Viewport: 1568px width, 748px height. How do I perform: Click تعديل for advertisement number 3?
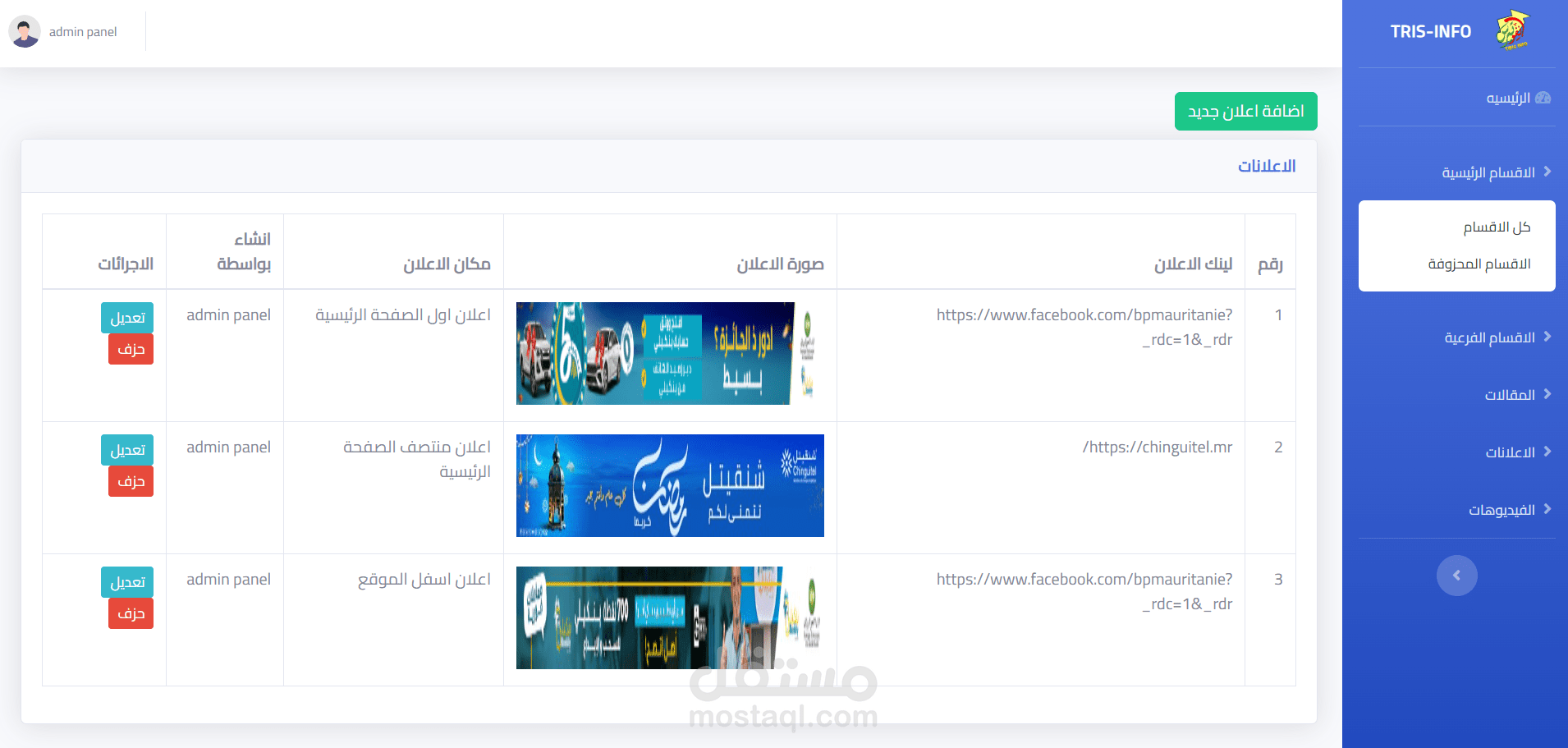127,582
